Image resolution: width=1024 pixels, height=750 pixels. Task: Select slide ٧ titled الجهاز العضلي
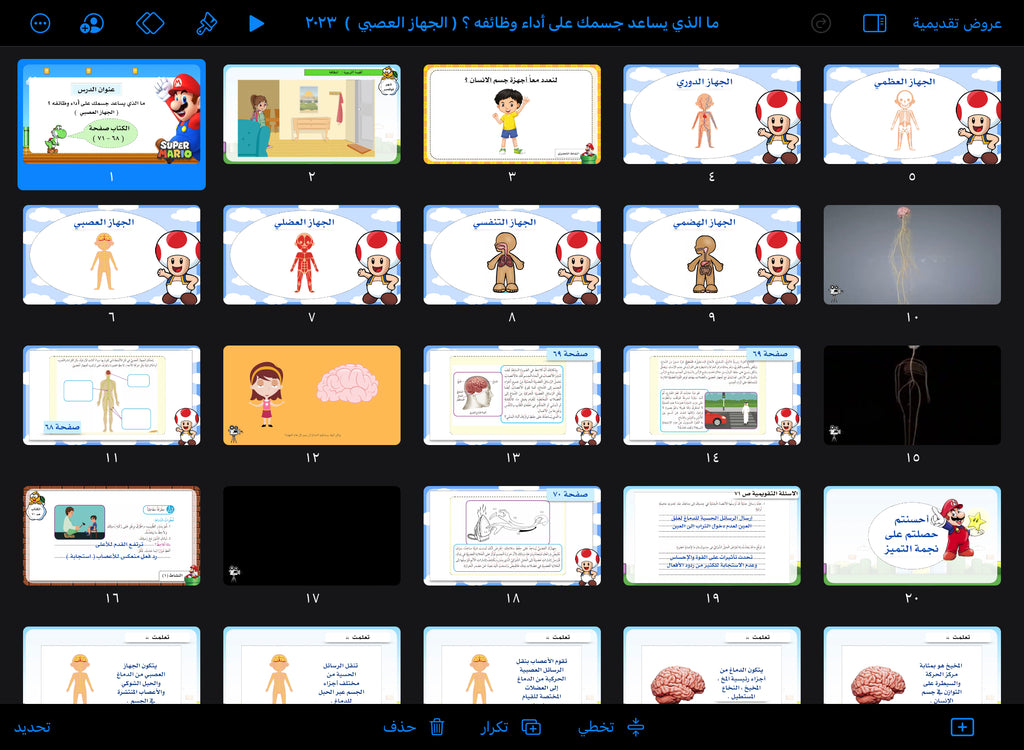pyautogui.click(x=312, y=255)
